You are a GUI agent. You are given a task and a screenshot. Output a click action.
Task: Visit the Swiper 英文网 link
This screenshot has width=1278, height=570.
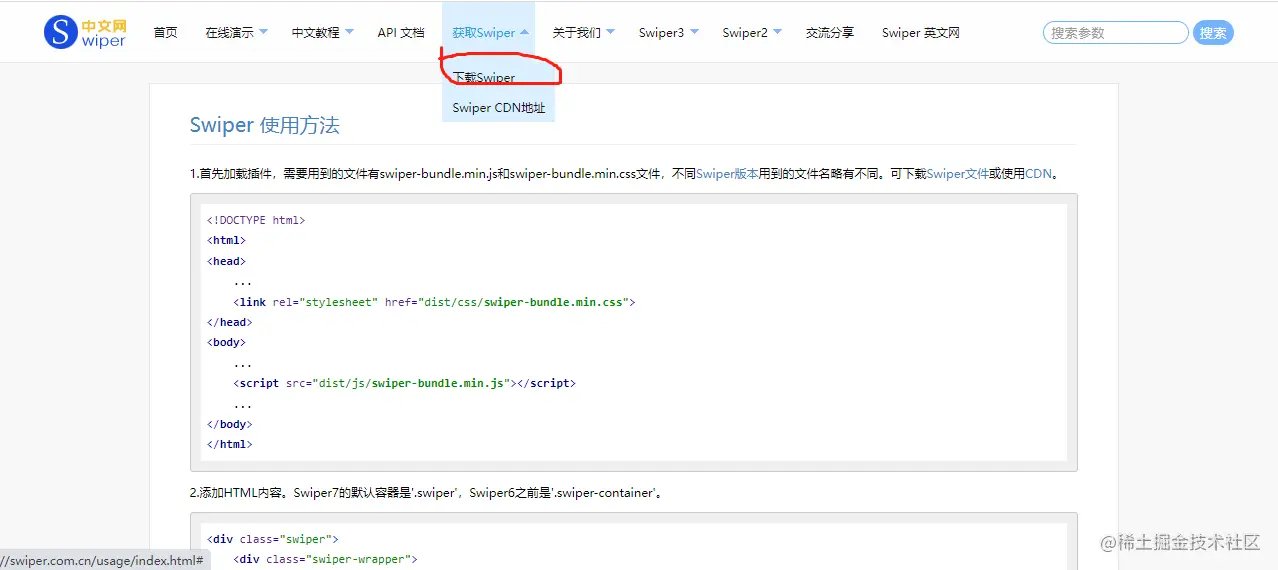(x=921, y=33)
